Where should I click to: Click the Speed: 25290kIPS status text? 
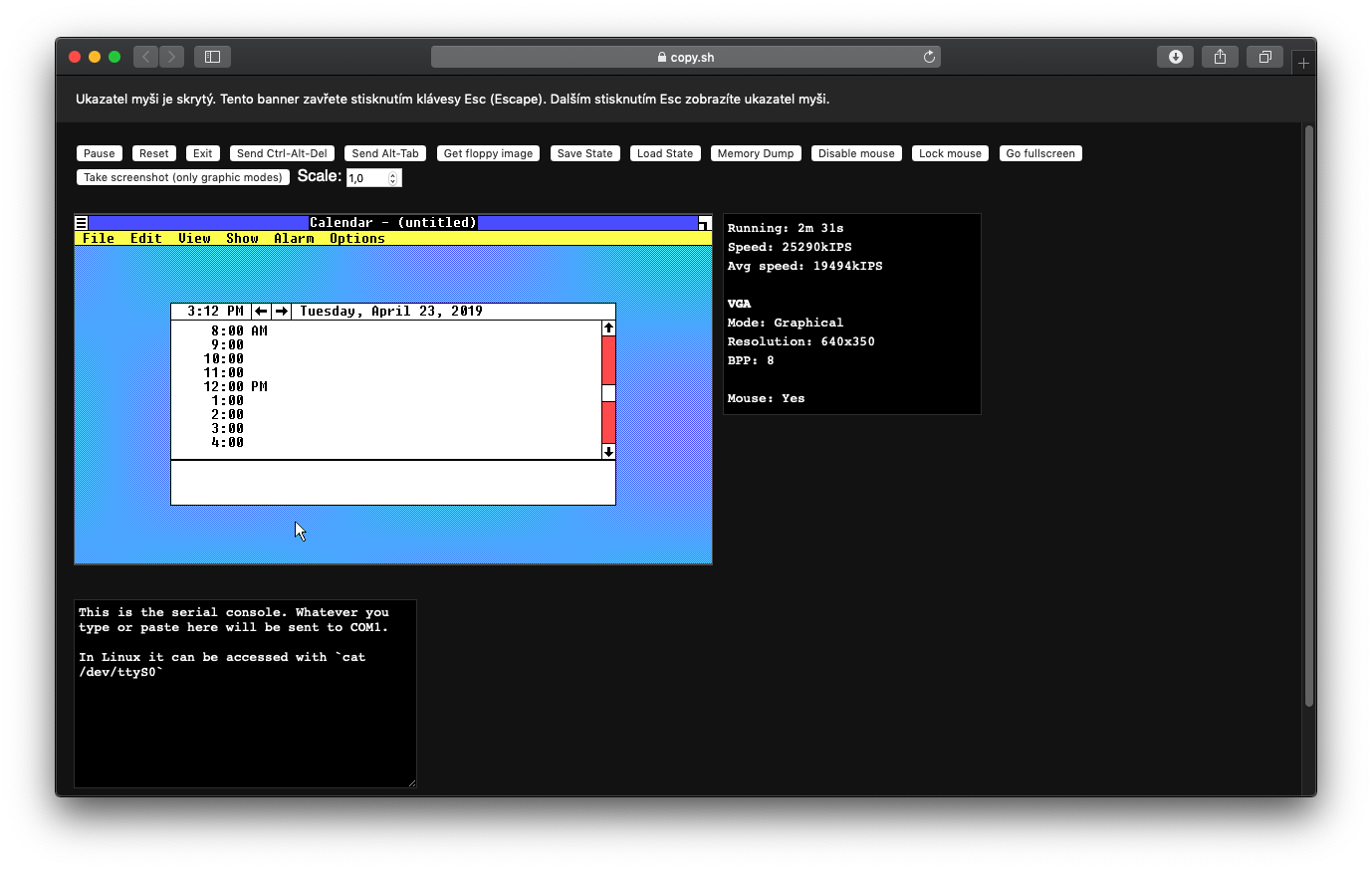pos(790,247)
